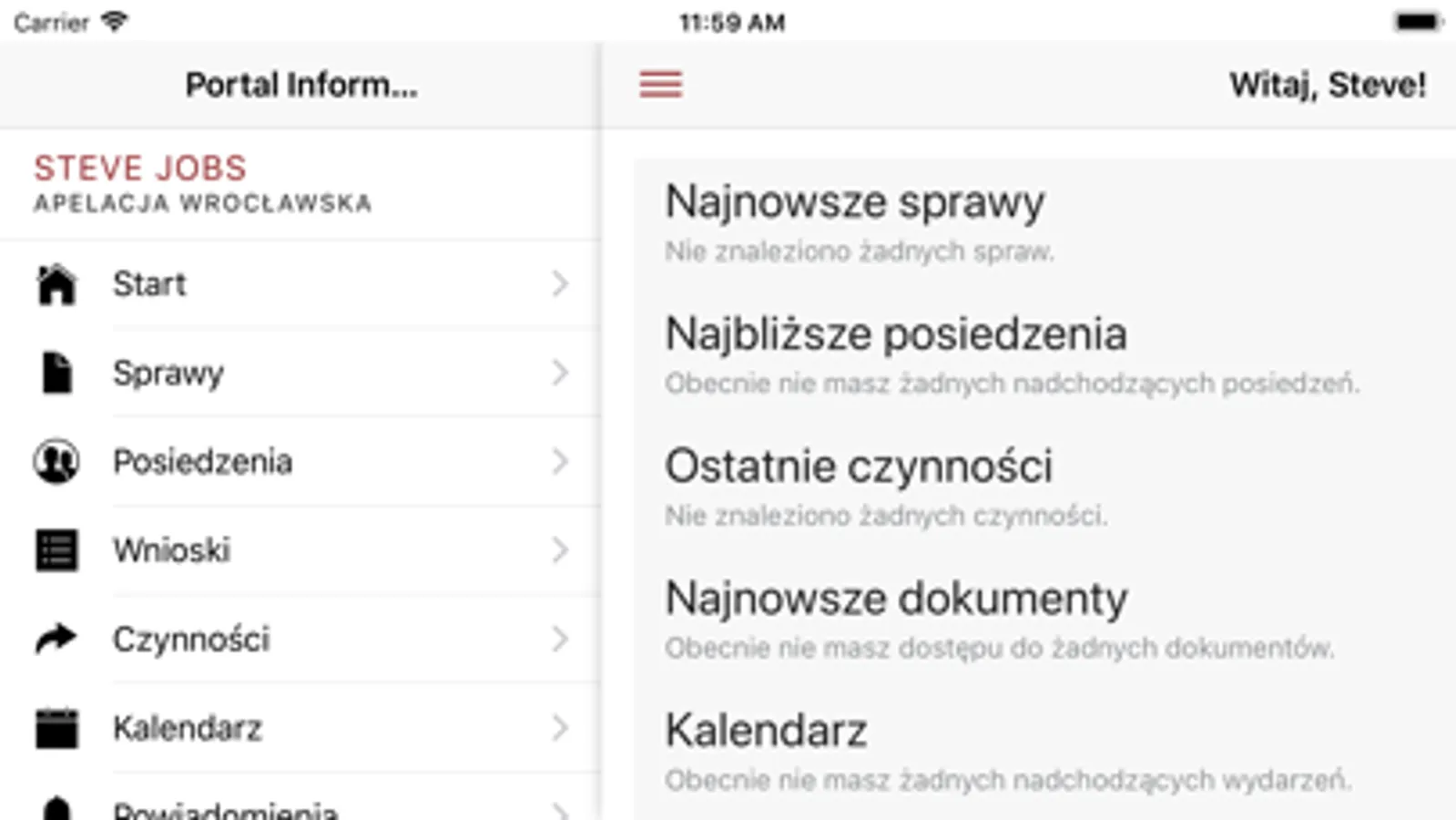Click the house icon next to Start
This screenshot has height=820, width=1456.
[56, 284]
